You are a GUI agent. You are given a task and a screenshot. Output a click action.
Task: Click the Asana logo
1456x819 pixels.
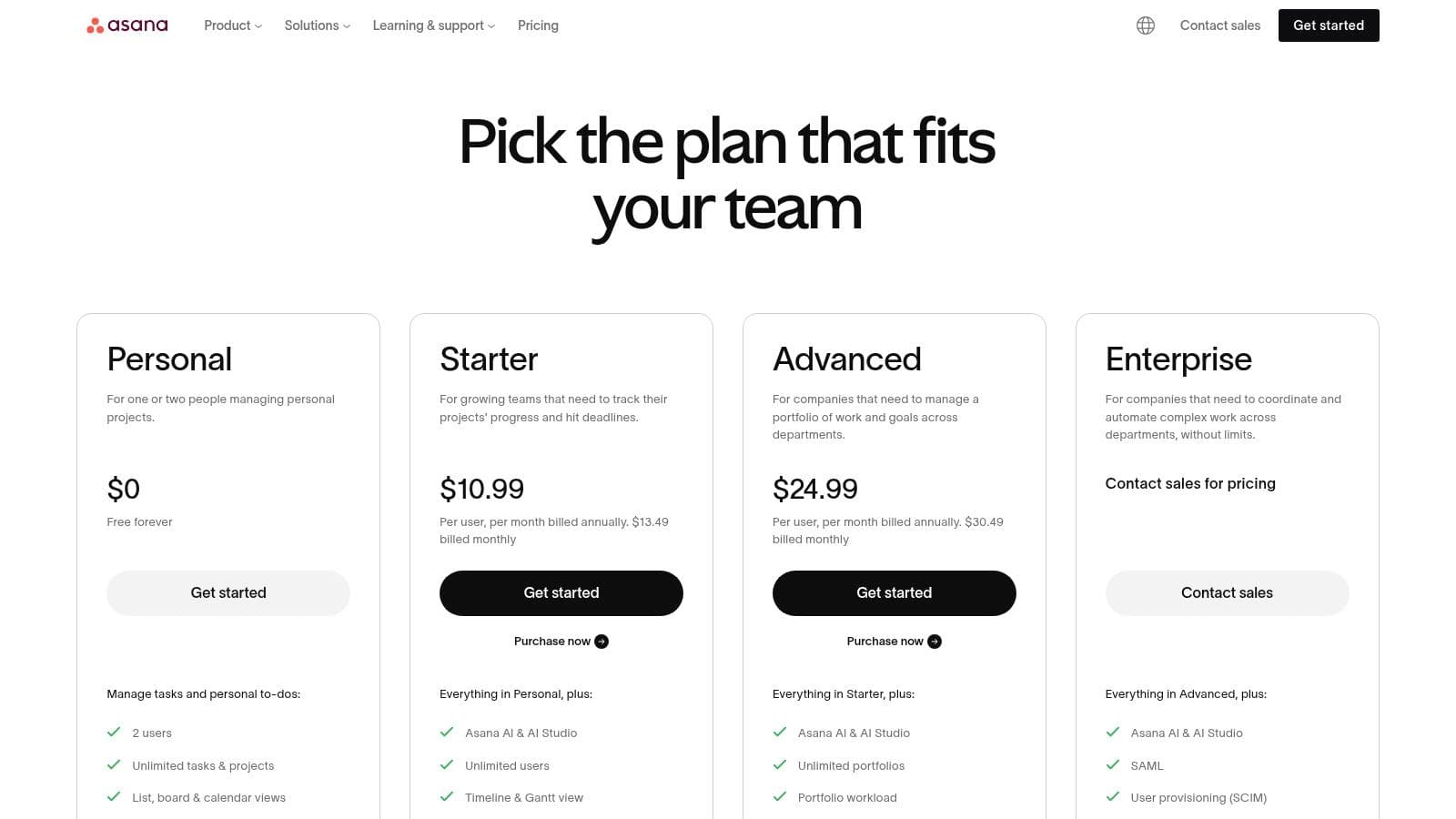(126, 25)
